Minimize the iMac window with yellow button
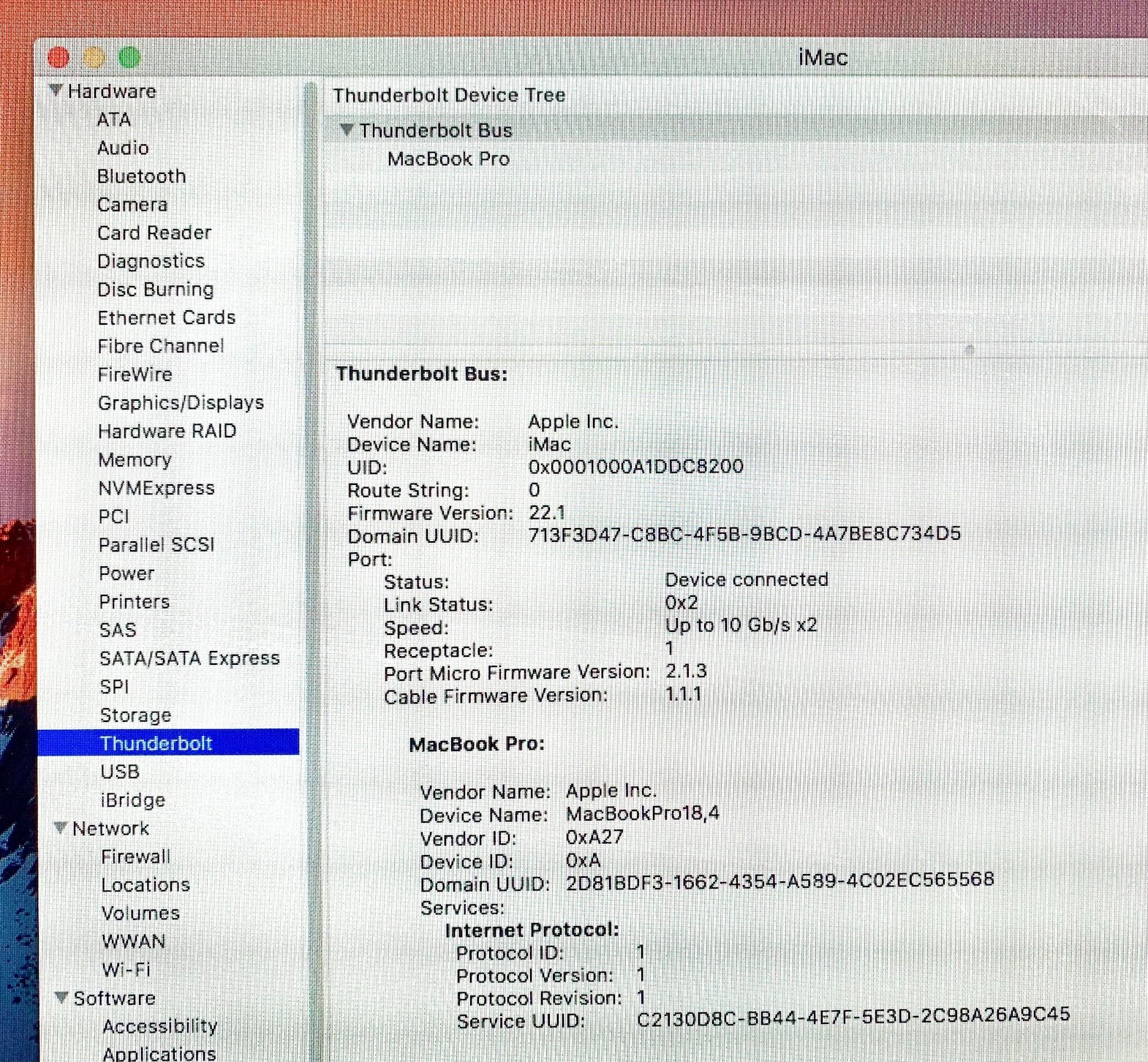 pyautogui.click(x=94, y=57)
